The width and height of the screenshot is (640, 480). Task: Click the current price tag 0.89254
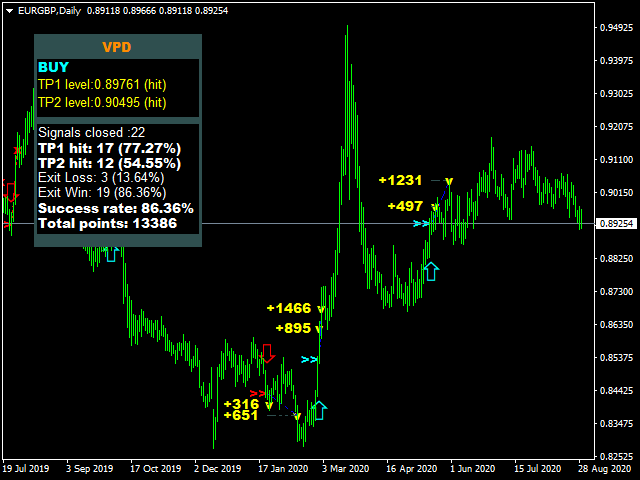617,224
